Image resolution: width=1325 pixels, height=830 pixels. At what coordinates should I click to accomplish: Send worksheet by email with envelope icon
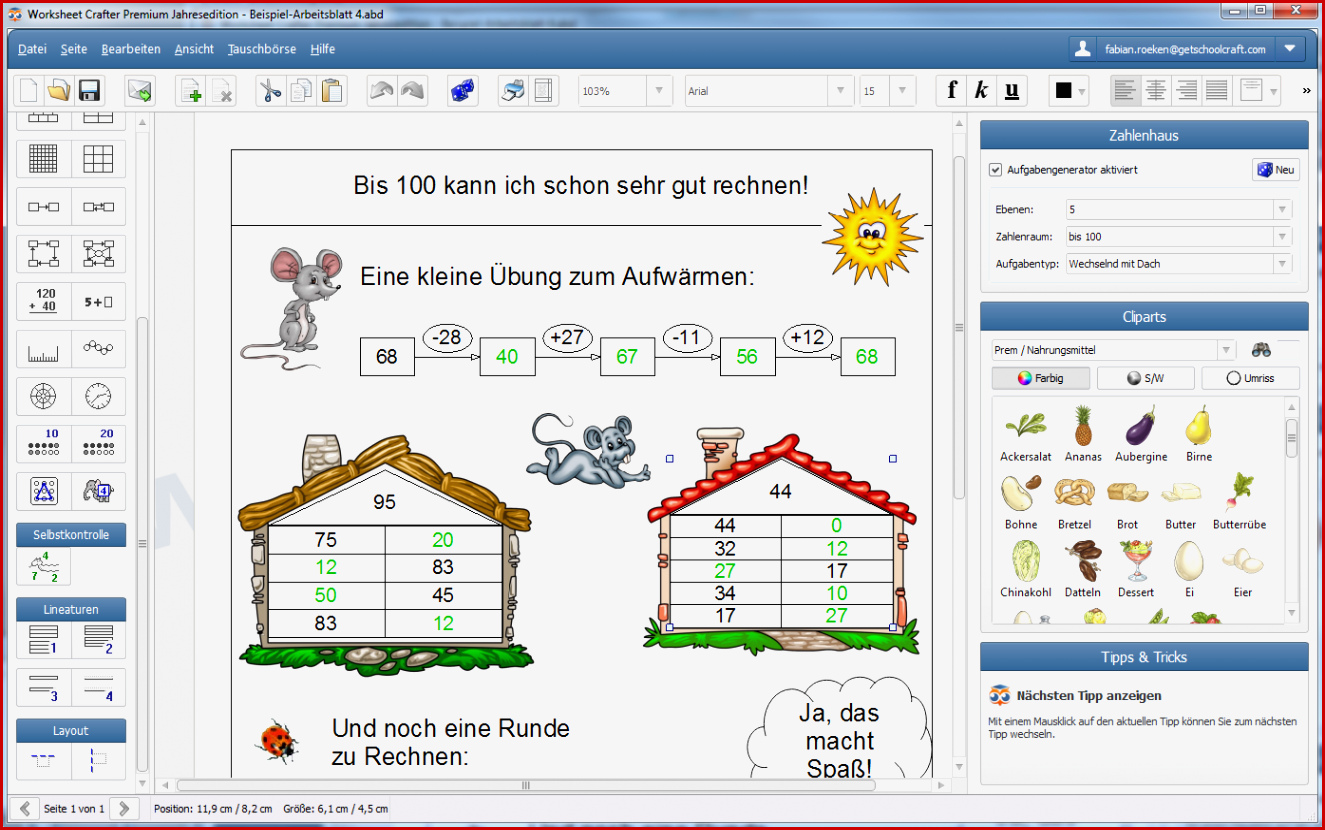[139, 91]
